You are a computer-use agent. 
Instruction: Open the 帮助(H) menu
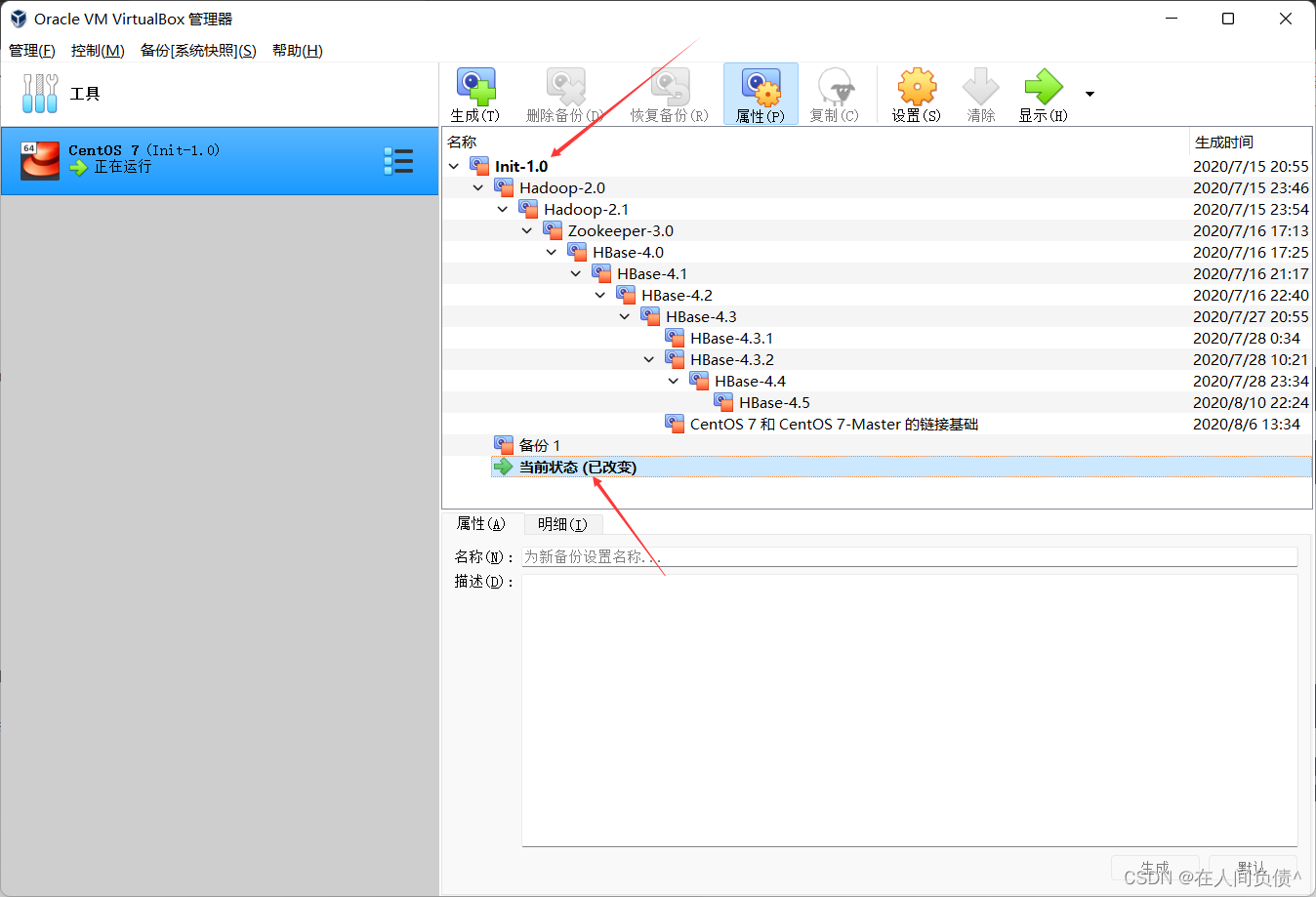pyautogui.click(x=298, y=51)
